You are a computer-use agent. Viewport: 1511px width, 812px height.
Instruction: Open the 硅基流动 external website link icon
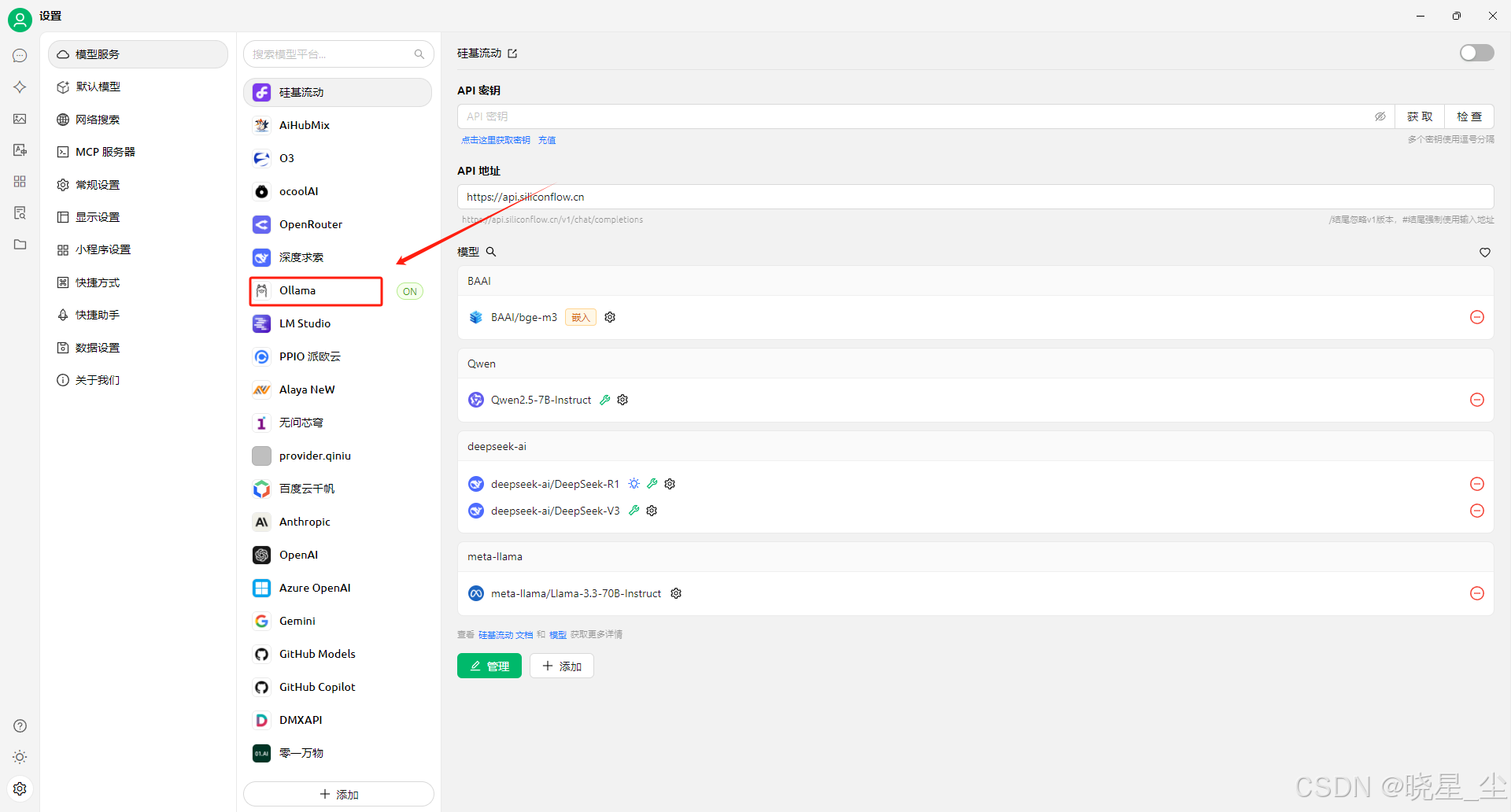pos(512,54)
